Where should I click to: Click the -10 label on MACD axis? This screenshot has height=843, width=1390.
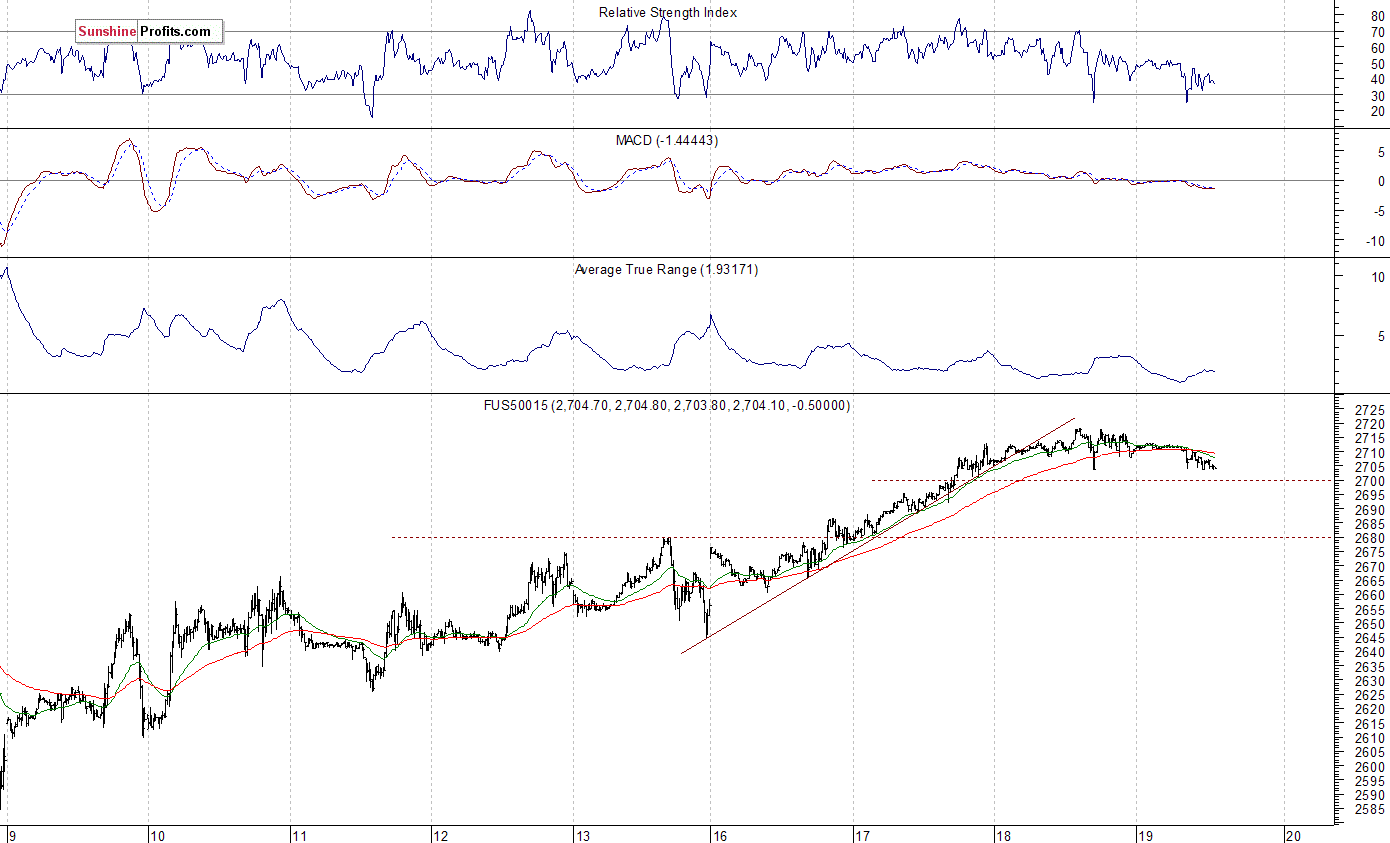click(x=1376, y=241)
